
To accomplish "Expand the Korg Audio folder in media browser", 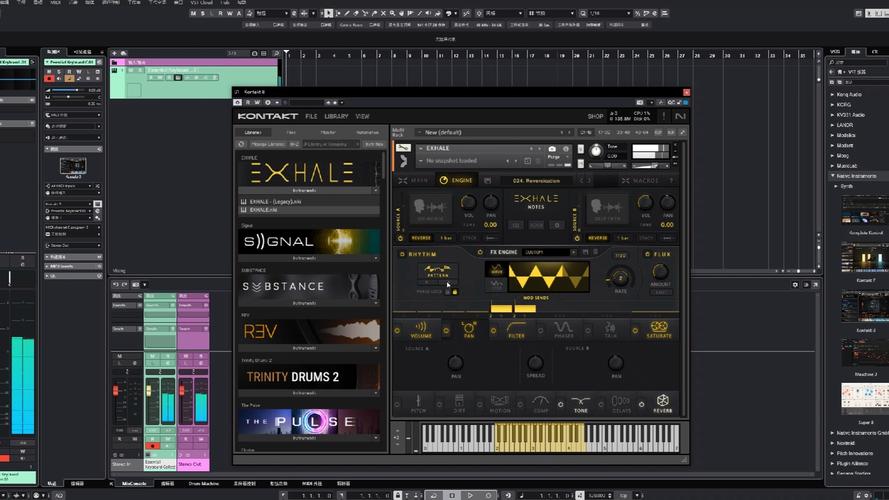I will [x=832, y=95].
